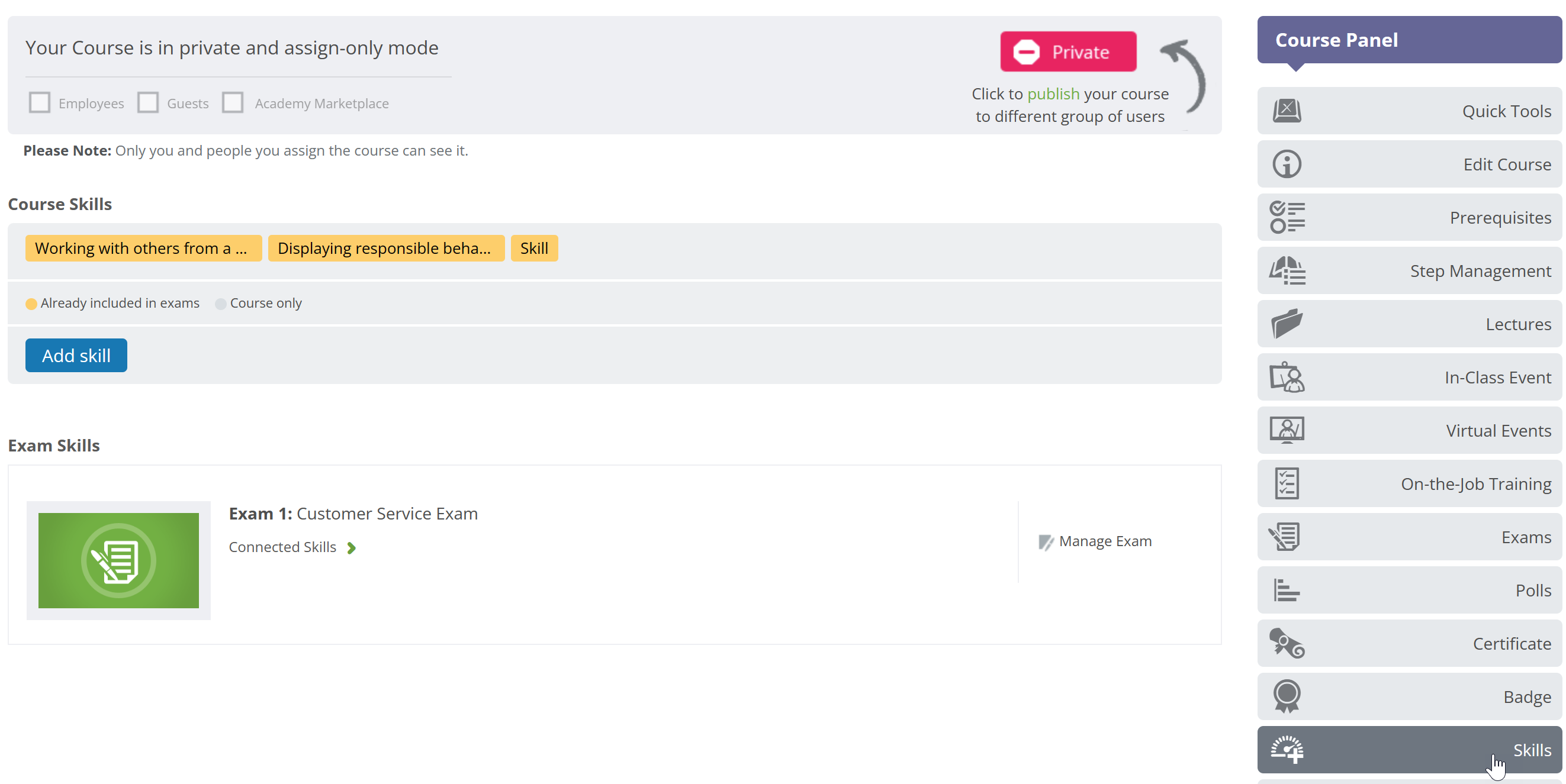The image size is (1566, 784).
Task: Click the Exam Skills heading
Action: coord(53,446)
